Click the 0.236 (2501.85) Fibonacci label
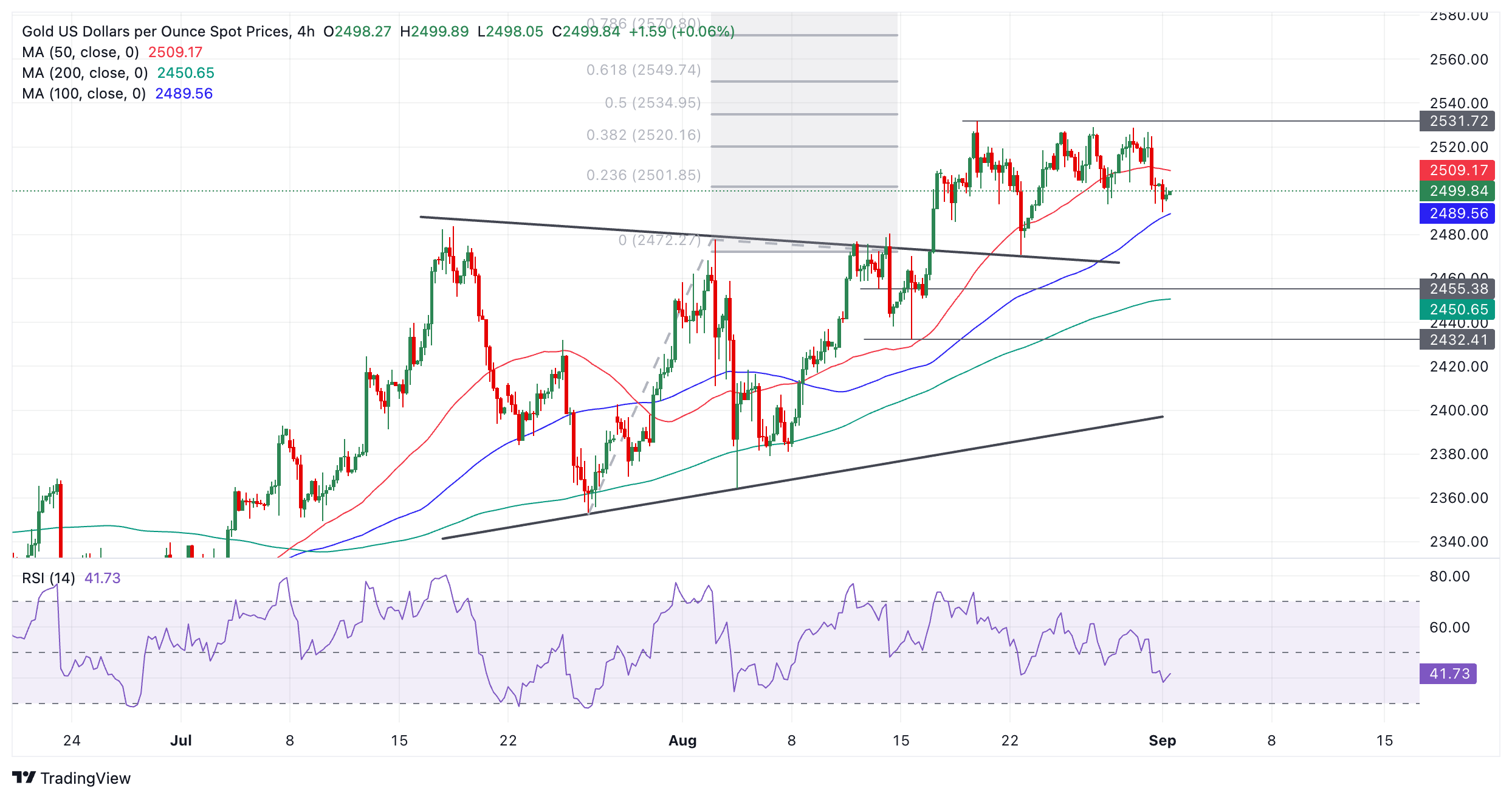Screen dimensions: 1512x799 point(643,175)
